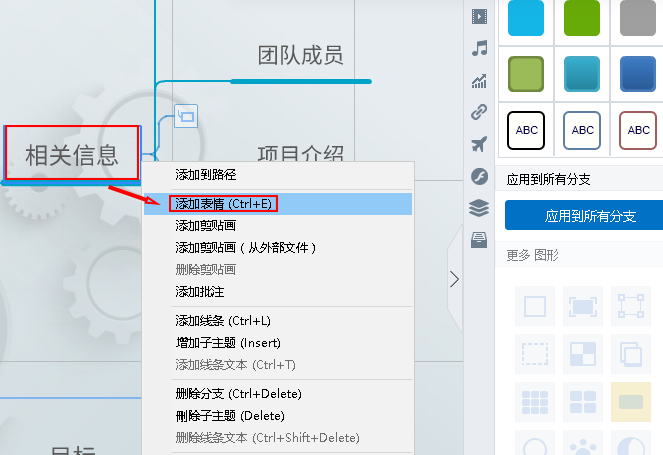Open the inbox tray icon in sidebar
Viewport: 663px width, 455px height.
(480, 238)
